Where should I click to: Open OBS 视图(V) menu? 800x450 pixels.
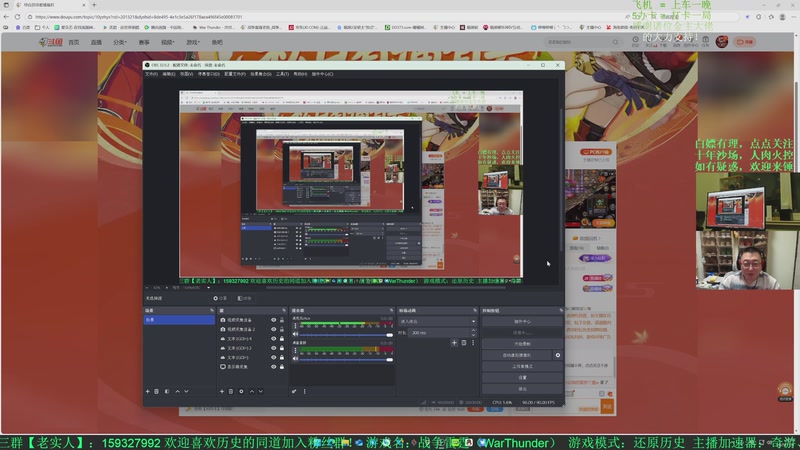coord(187,74)
